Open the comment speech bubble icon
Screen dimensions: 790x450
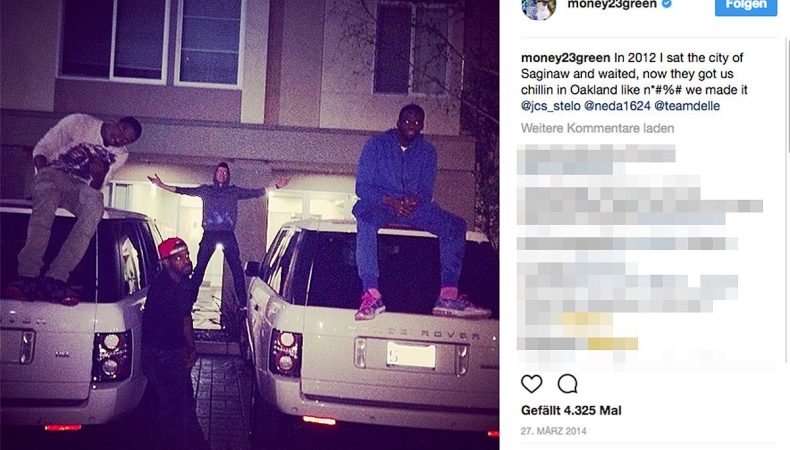point(567,384)
